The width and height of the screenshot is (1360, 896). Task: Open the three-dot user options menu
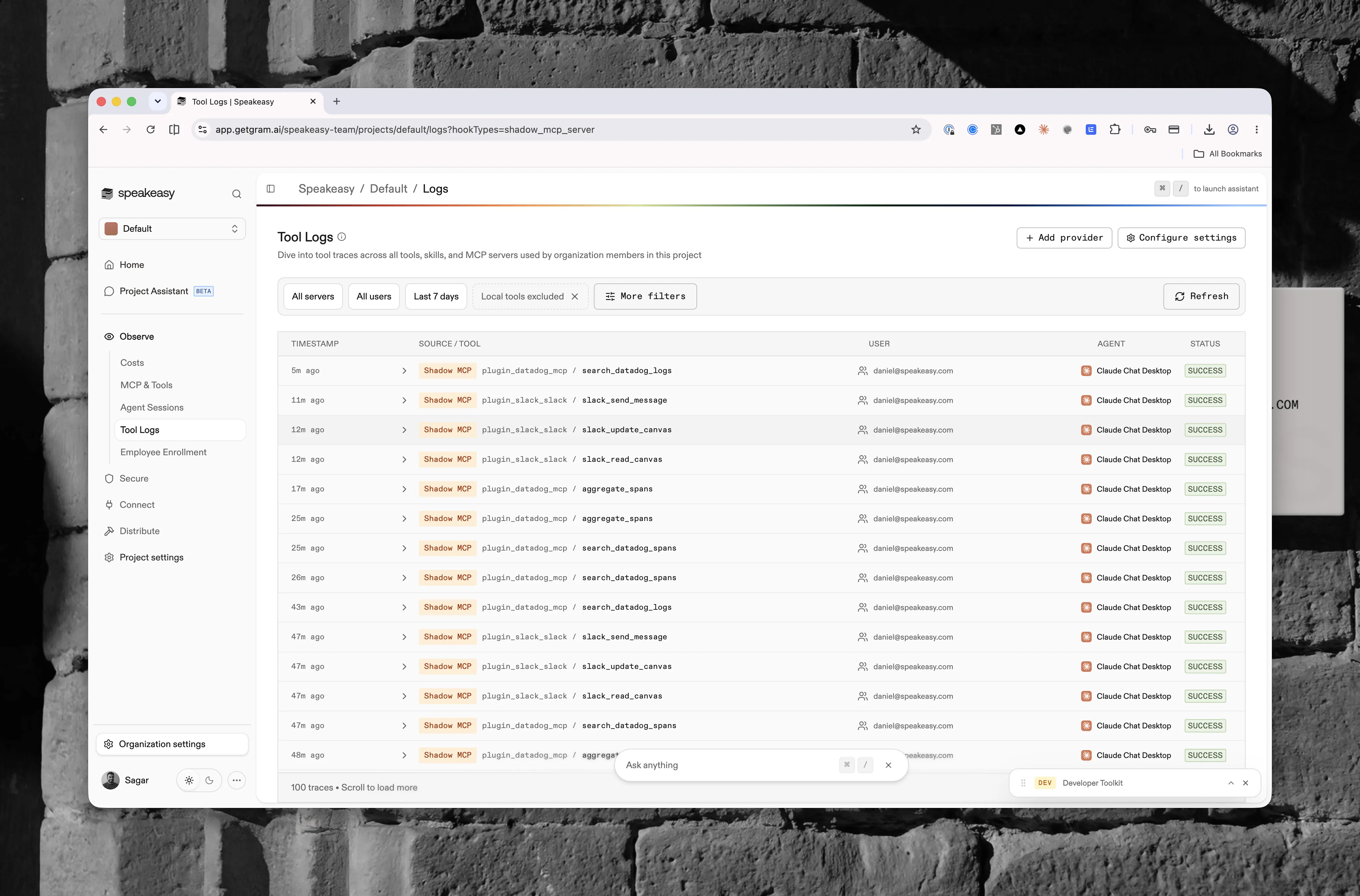tap(237, 780)
